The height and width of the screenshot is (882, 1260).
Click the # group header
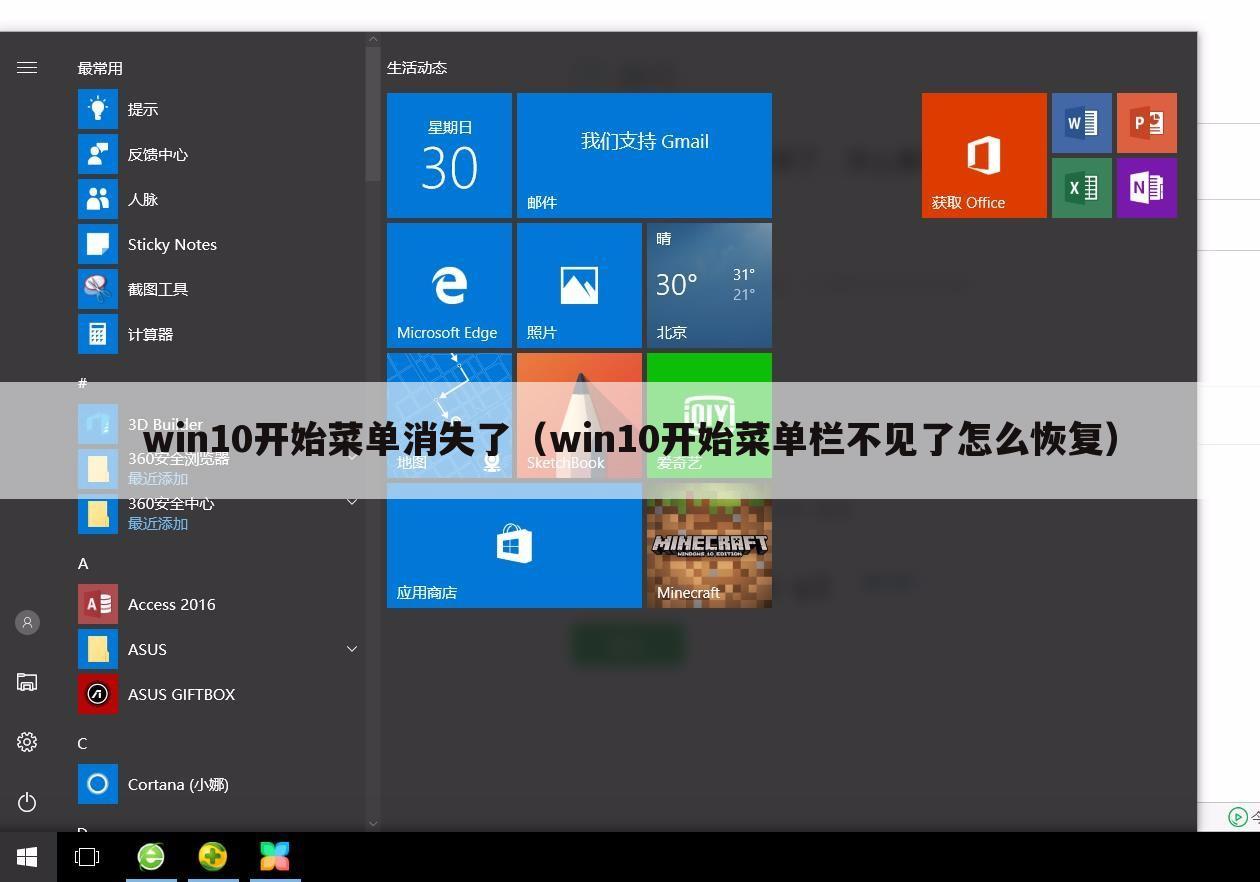[x=83, y=383]
